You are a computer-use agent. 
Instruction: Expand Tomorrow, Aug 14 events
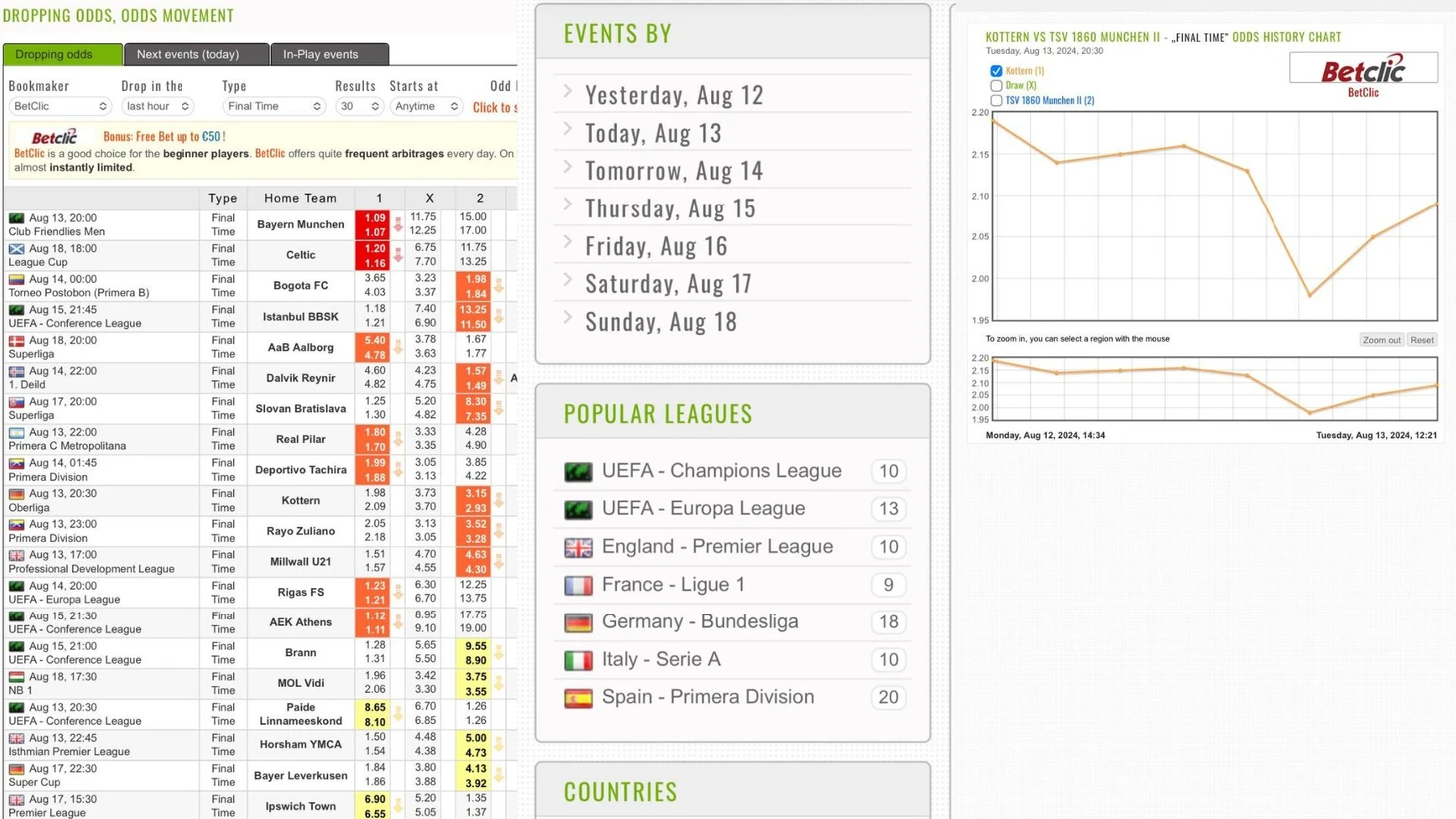674,170
